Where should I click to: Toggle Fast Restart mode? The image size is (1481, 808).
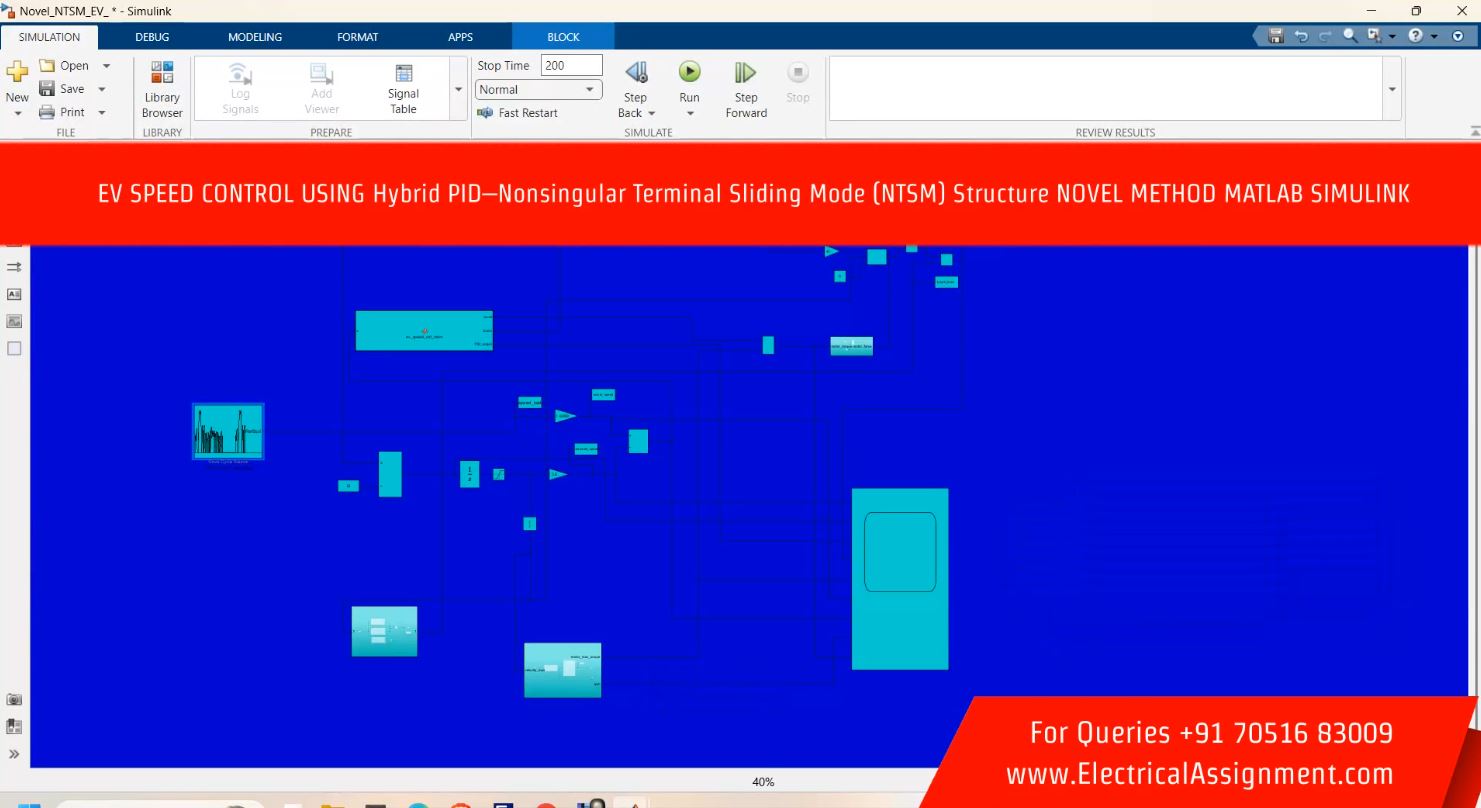click(x=518, y=113)
